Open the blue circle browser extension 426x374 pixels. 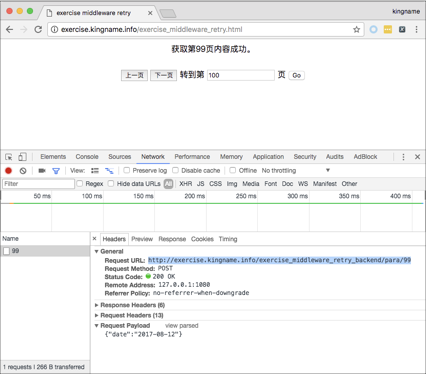coord(373,30)
